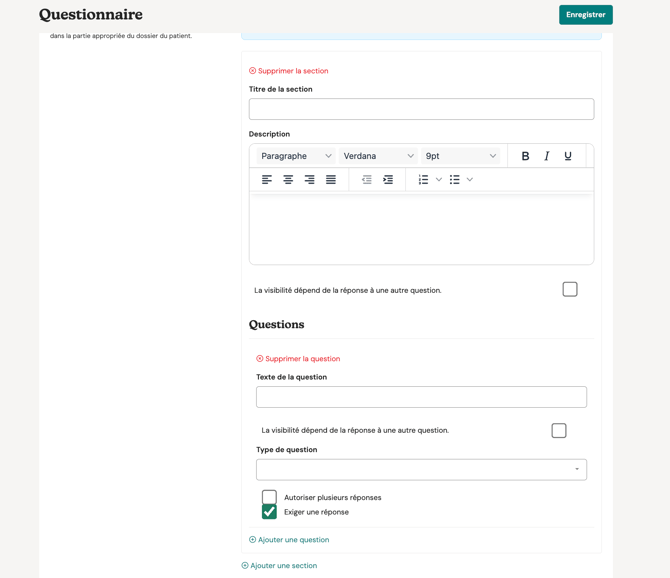Enable section visibility dependency checkbox
Screen dimensions: 670x578
[570, 289]
